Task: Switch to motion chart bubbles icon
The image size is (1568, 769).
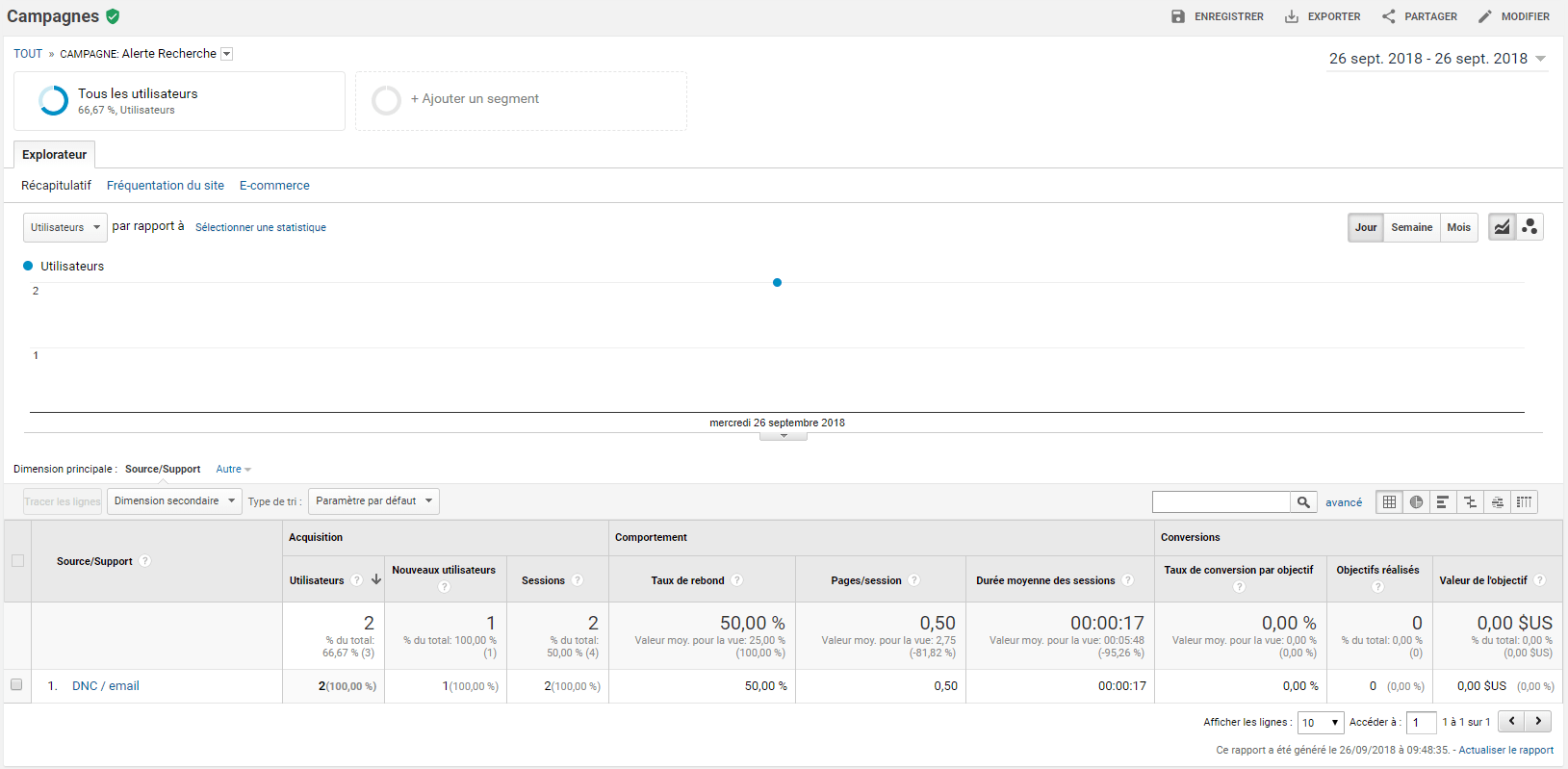Action: coord(1529,227)
